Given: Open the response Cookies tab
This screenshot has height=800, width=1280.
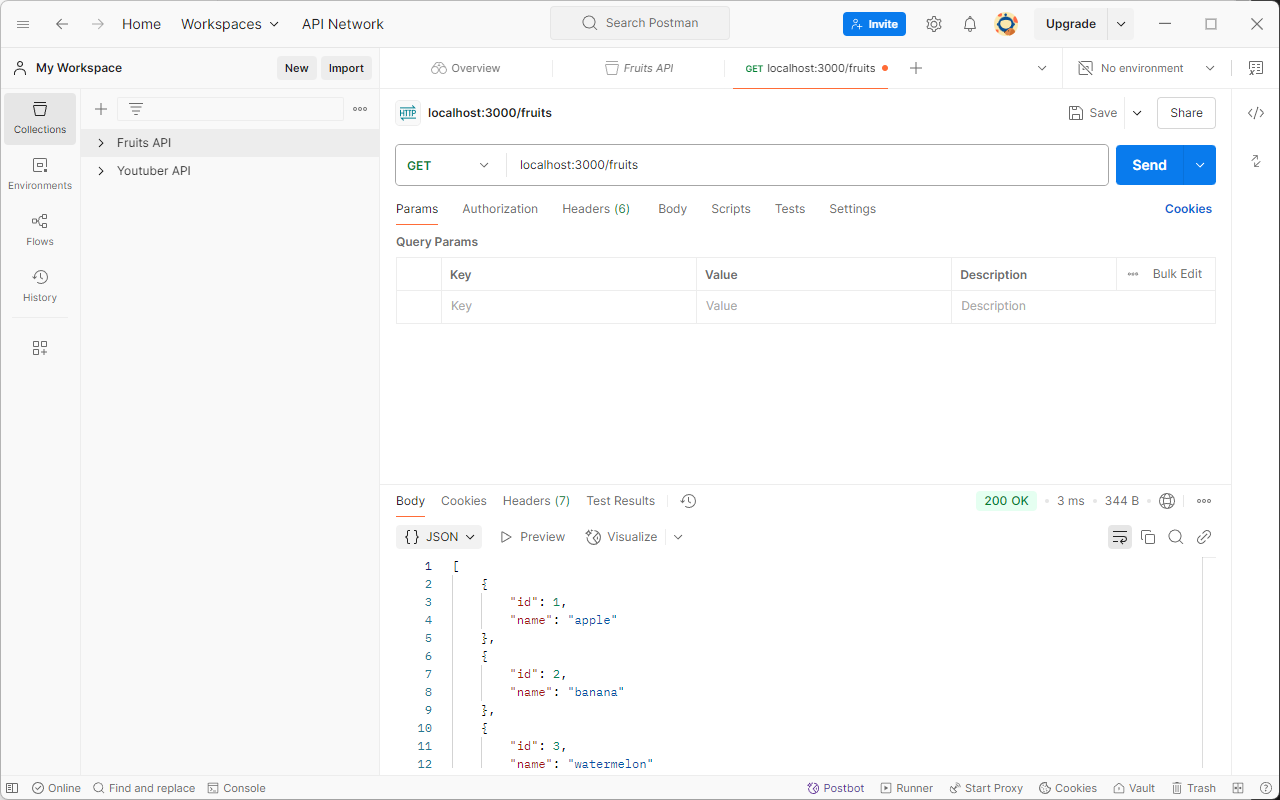Looking at the screenshot, I should [464, 501].
